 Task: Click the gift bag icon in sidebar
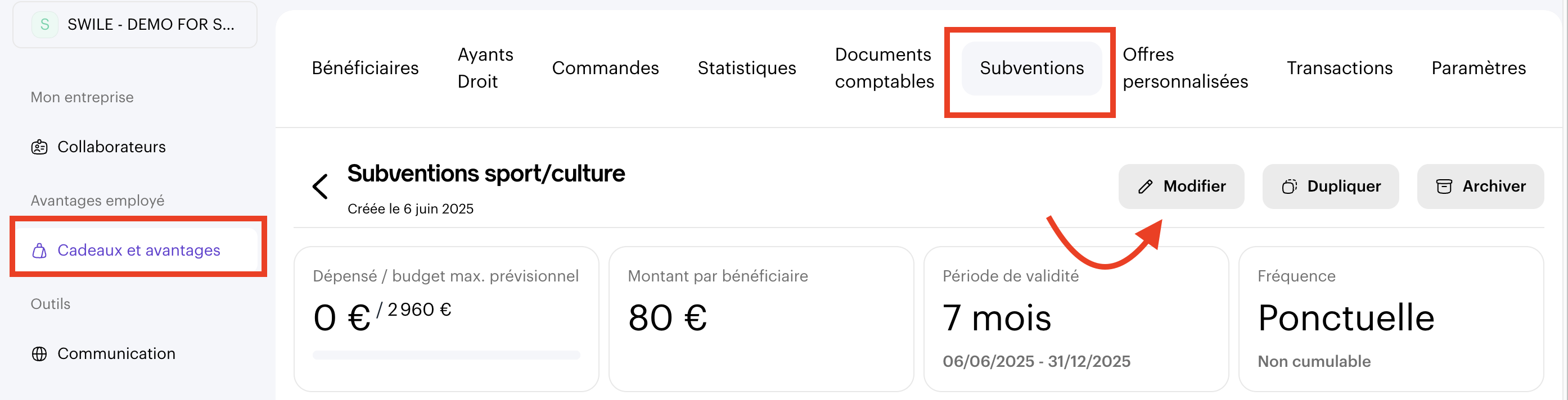(39, 251)
